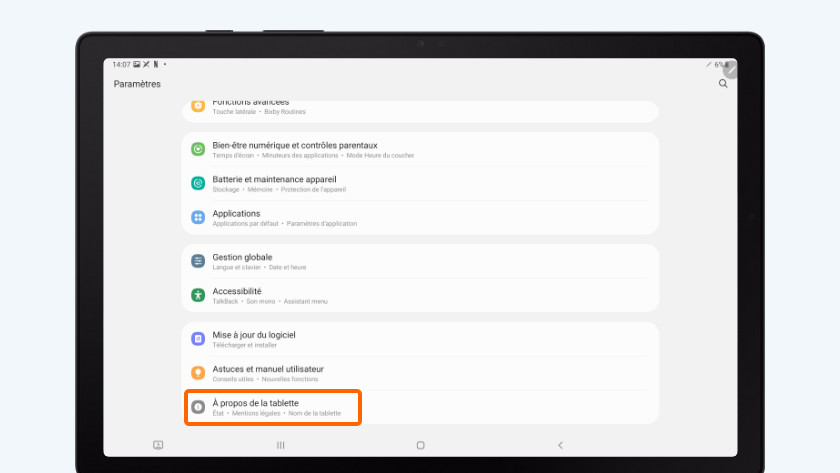The height and width of the screenshot is (473, 840).
Task: Open Mise à jour du logiciel
Action: [x=420, y=339]
